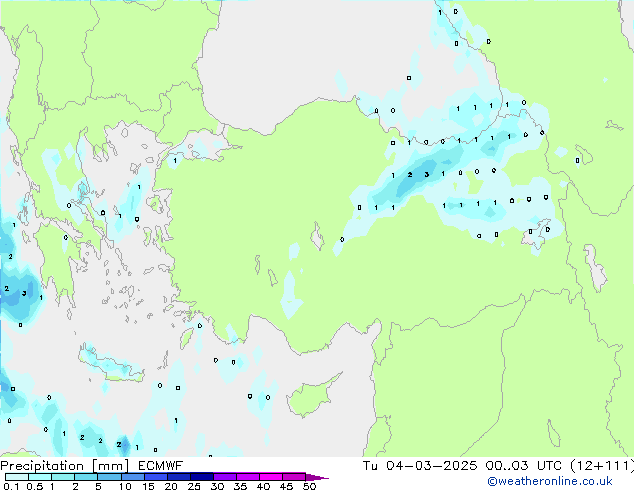Click the value '3' in the Ionian Sea

24,293
